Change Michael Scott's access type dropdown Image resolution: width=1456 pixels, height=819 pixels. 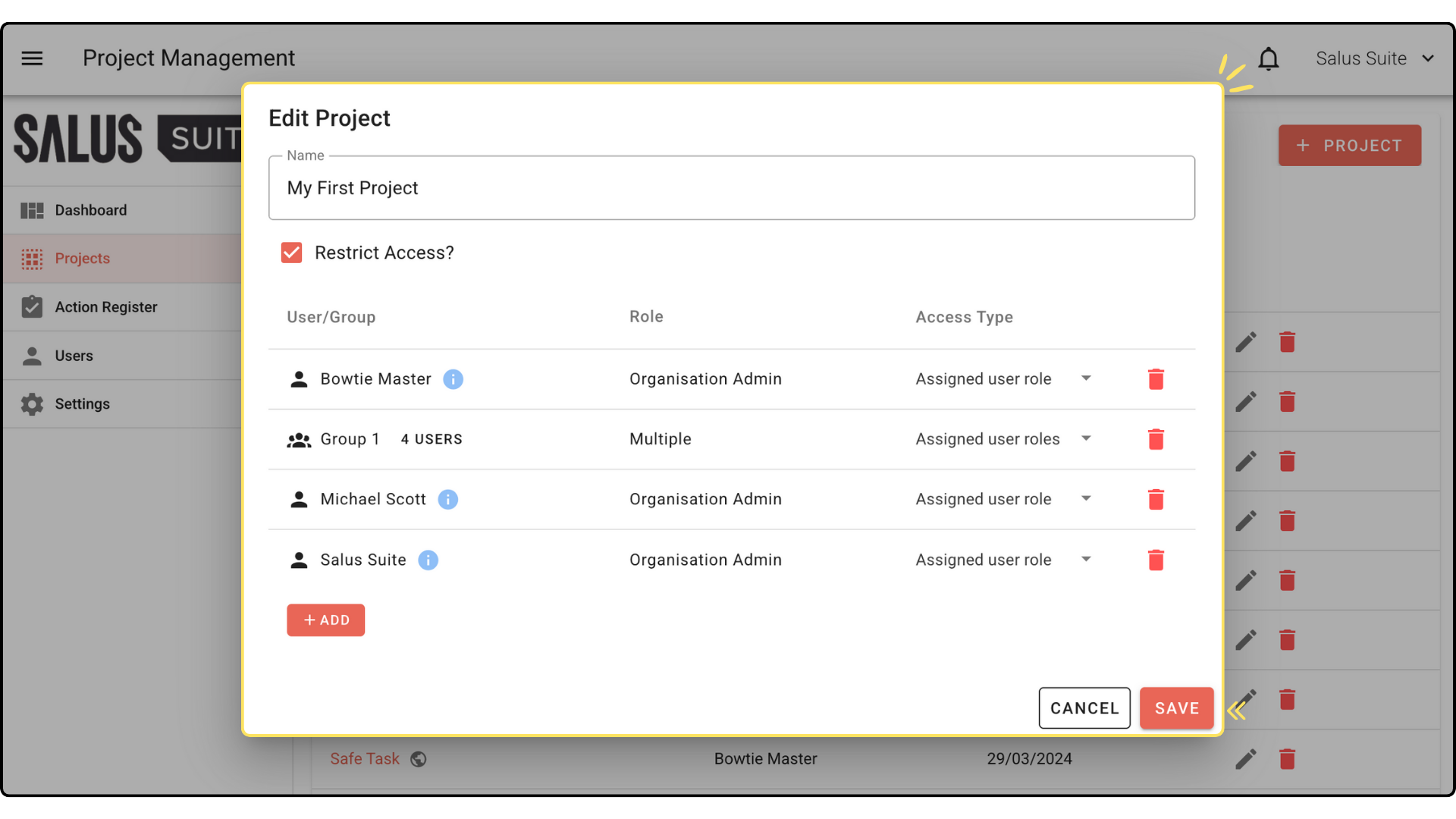tap(1085, 498)
